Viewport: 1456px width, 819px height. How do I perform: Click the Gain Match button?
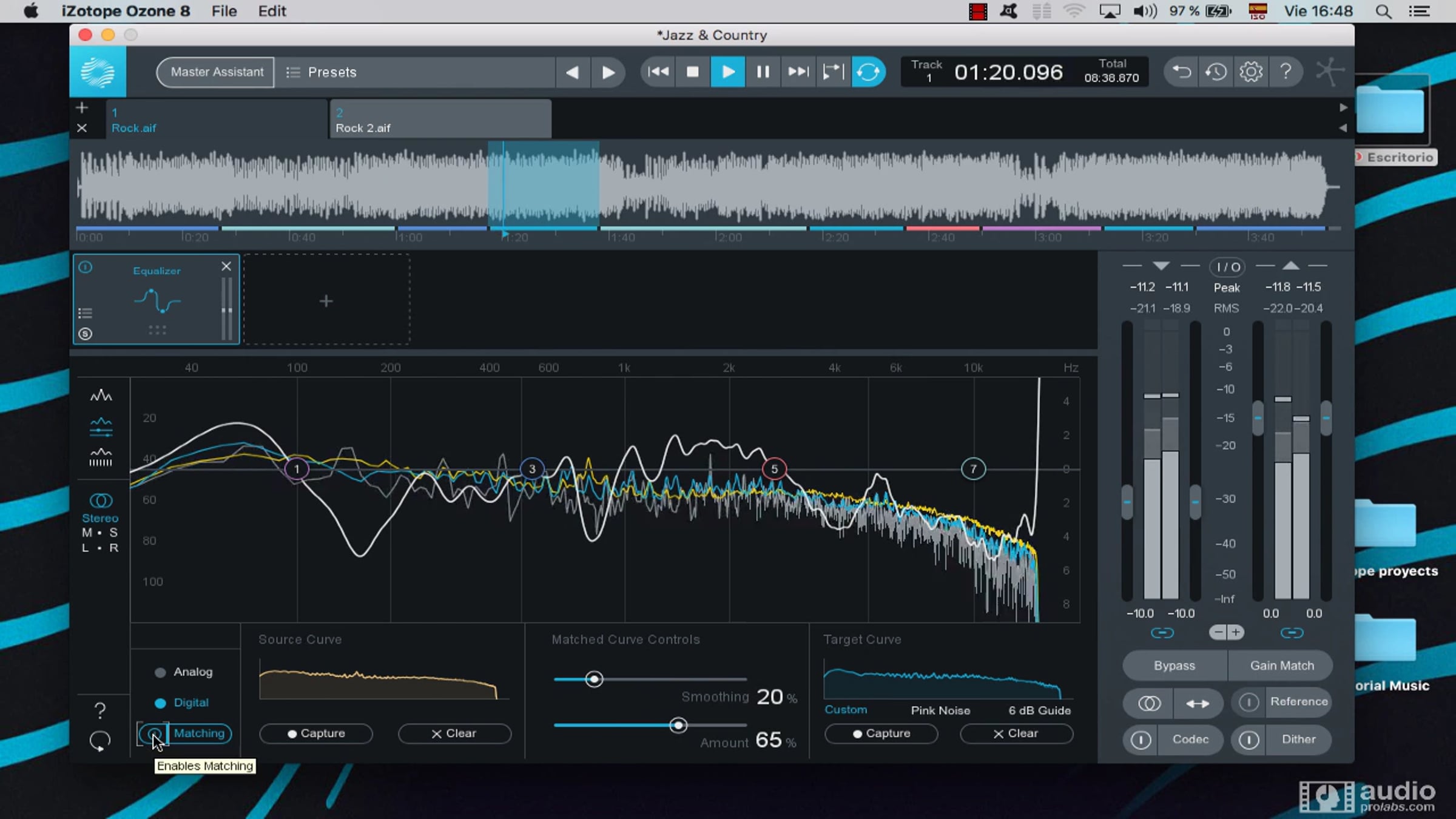(x=1281, y=666)
